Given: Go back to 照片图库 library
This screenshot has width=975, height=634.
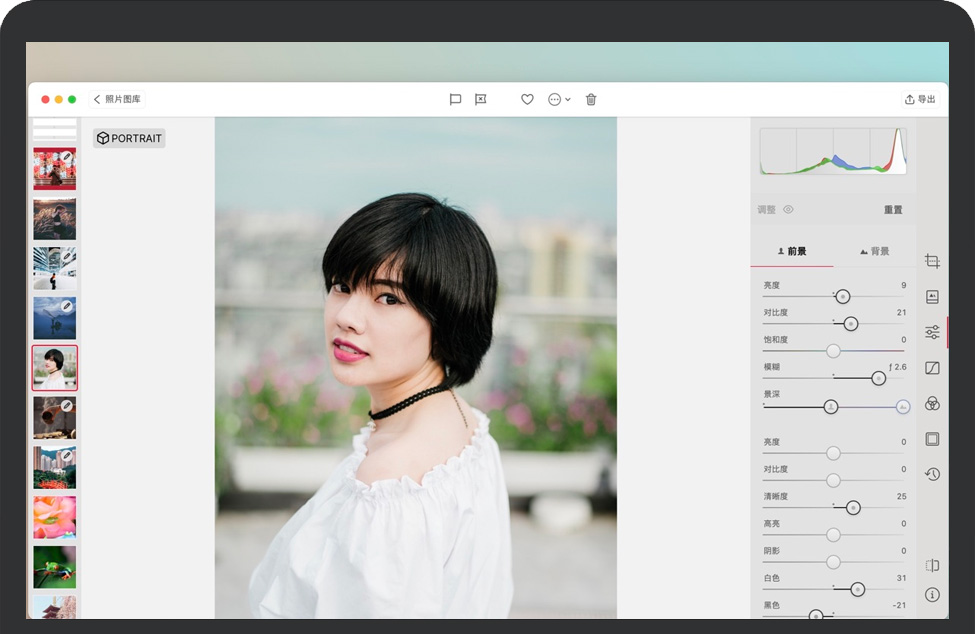Looking at the screenshot, I should pyautogui.click(x=118, y=99).
